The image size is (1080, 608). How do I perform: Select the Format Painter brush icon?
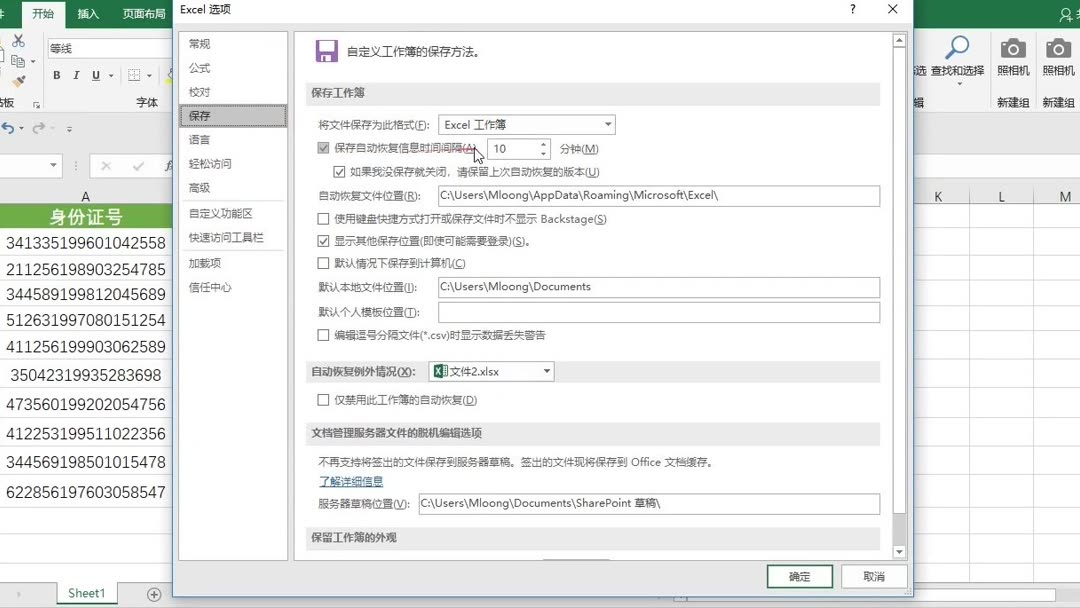(17, 78)
